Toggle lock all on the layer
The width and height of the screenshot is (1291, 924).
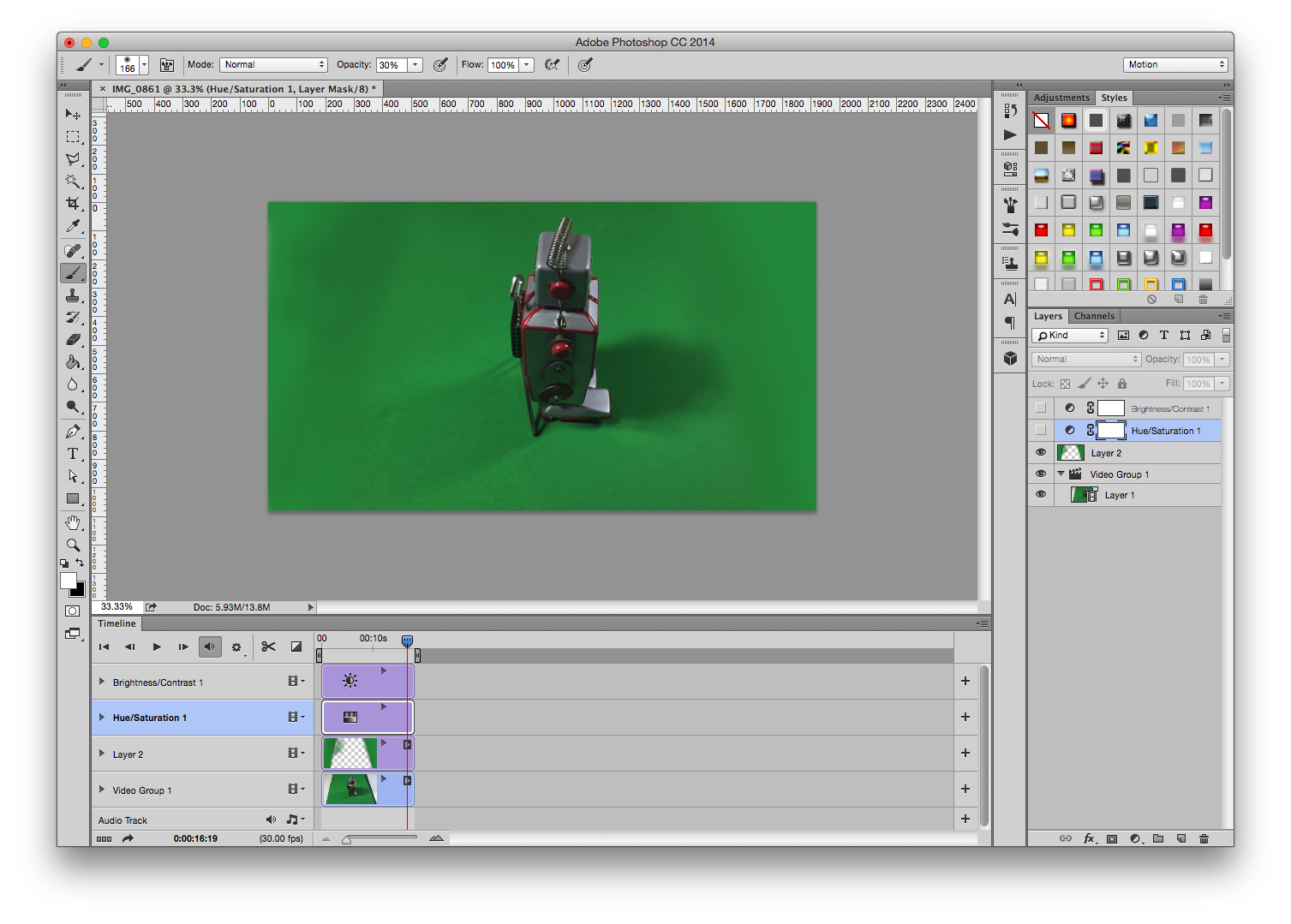[x=1122, y=384]
